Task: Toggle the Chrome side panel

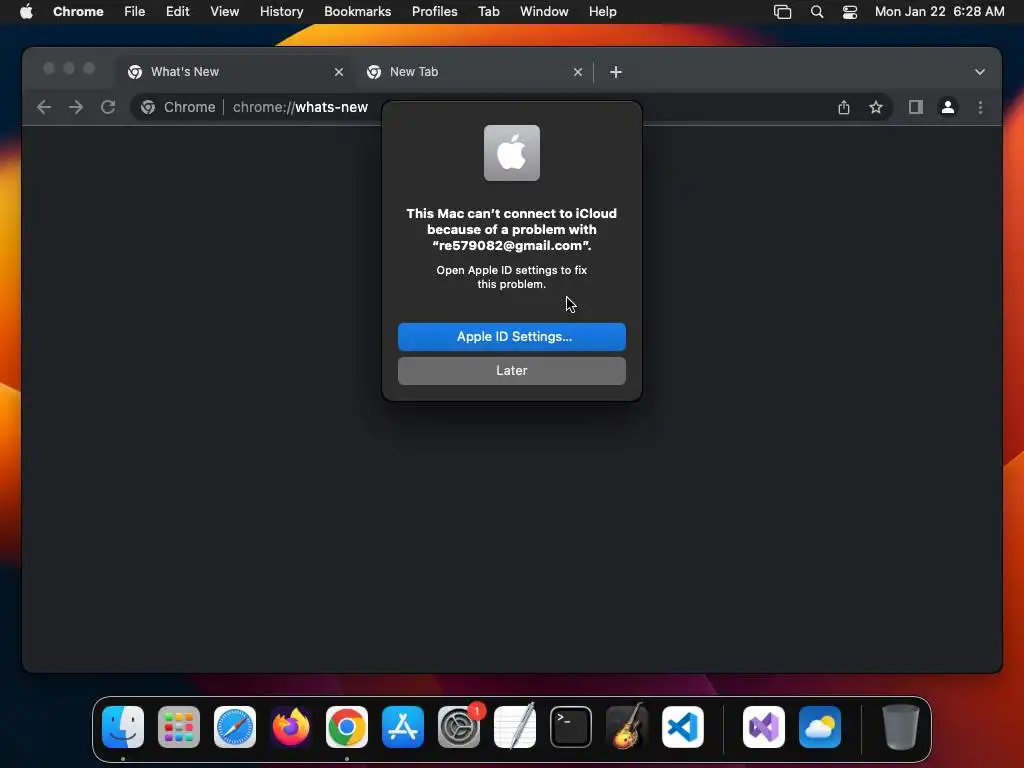Action: tap(916, 107)
